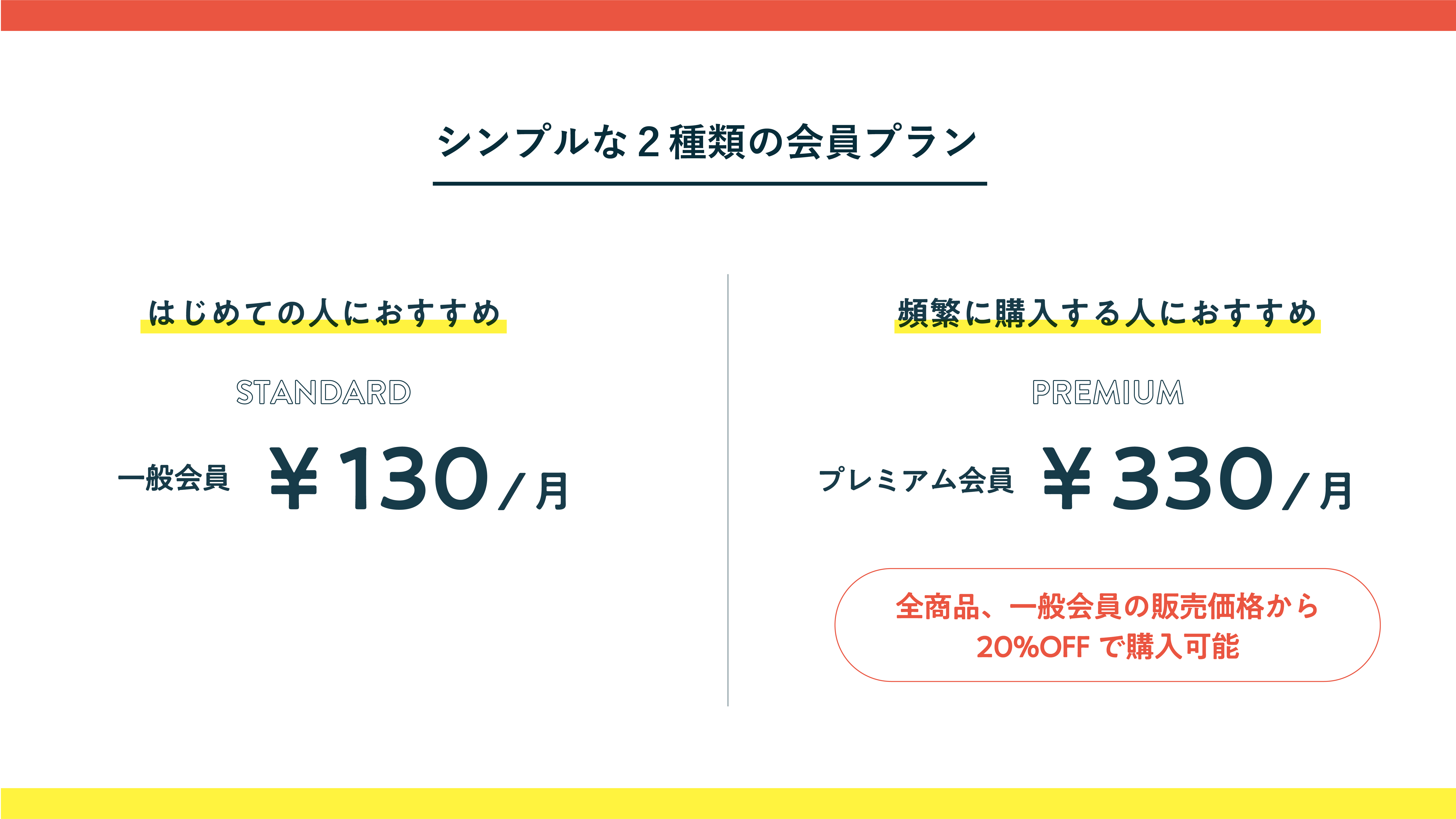Select the 330 price number
This screenshot has height=819, width=1456.
tap(1193, 478)
